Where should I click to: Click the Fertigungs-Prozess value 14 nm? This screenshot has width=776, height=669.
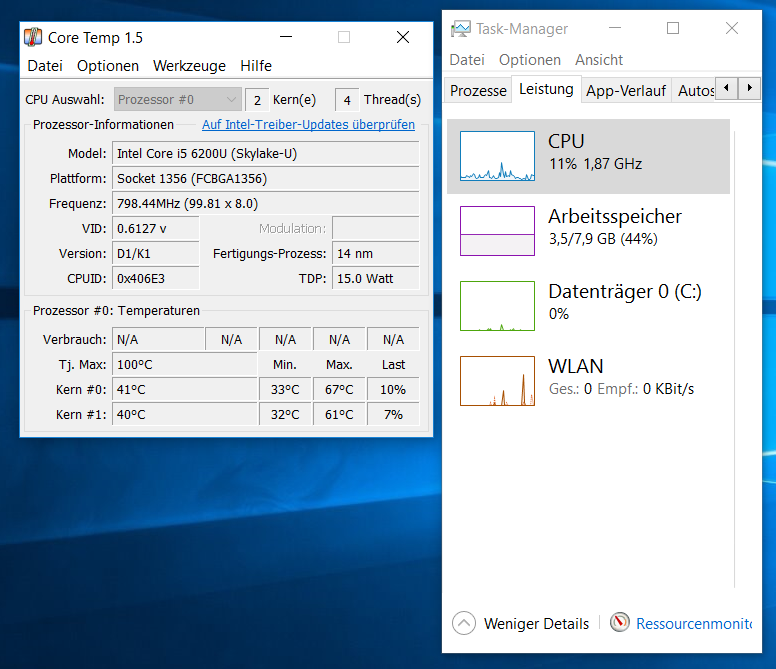(x=376, y=254)
